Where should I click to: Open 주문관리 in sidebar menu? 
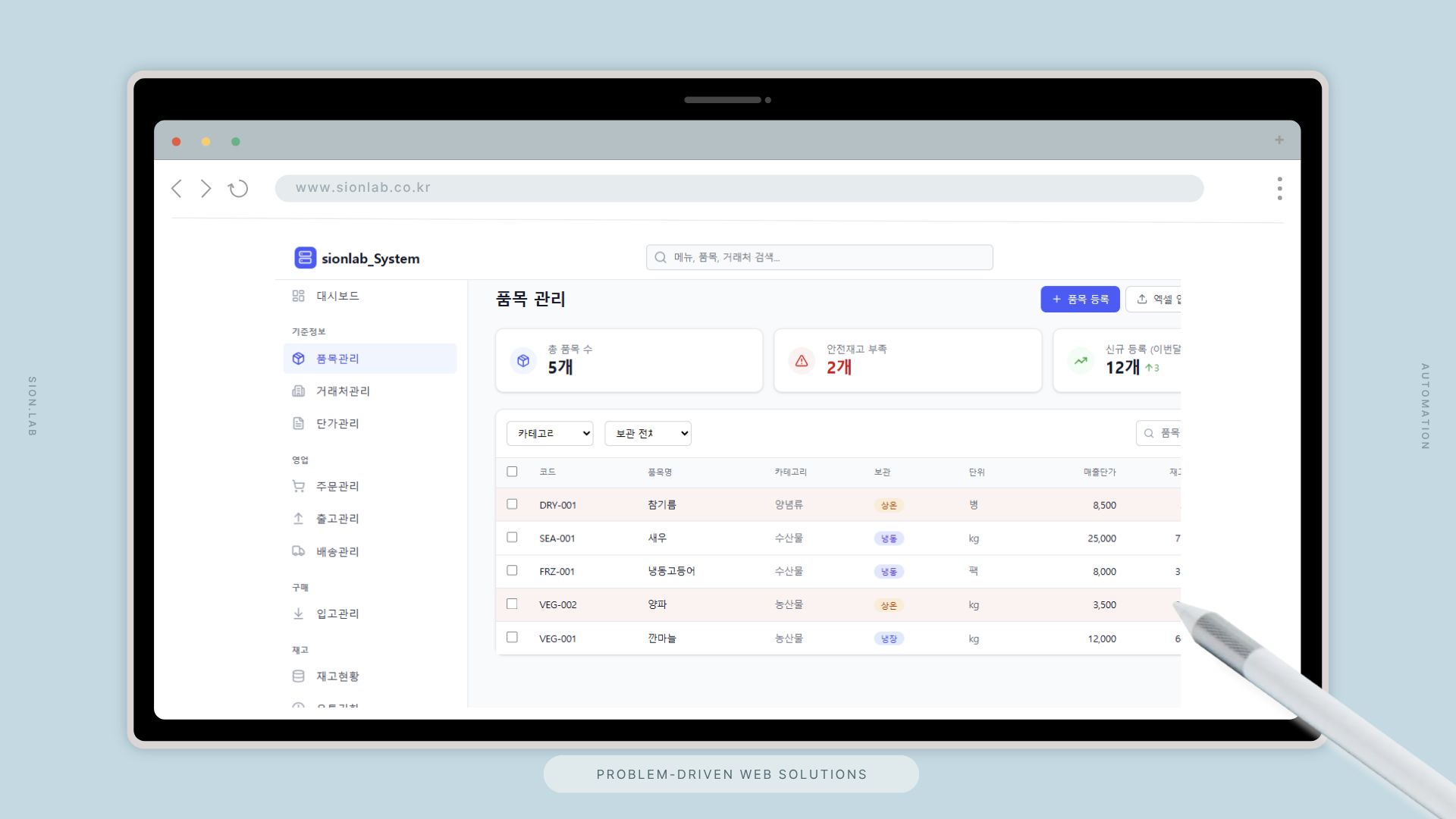click(x=337, y=486)
